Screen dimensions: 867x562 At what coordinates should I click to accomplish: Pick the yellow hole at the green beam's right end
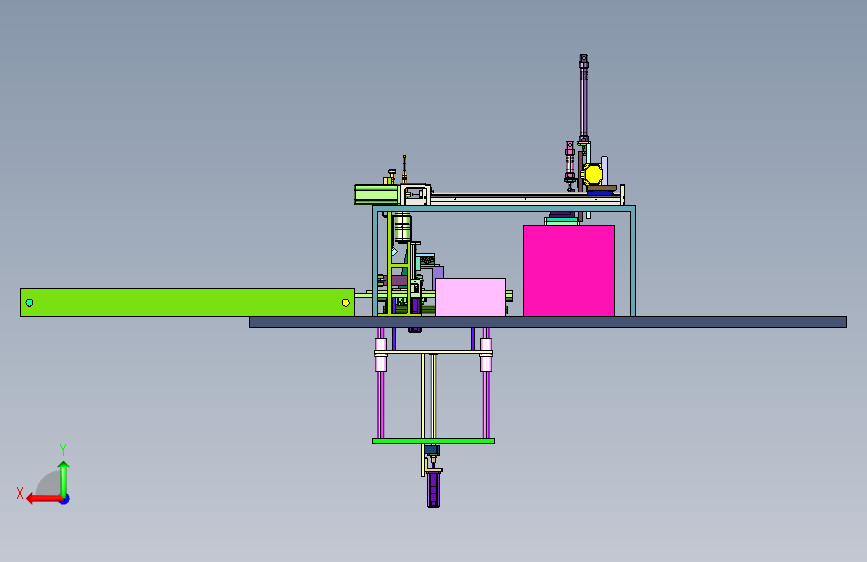click(x=346, y=303)
